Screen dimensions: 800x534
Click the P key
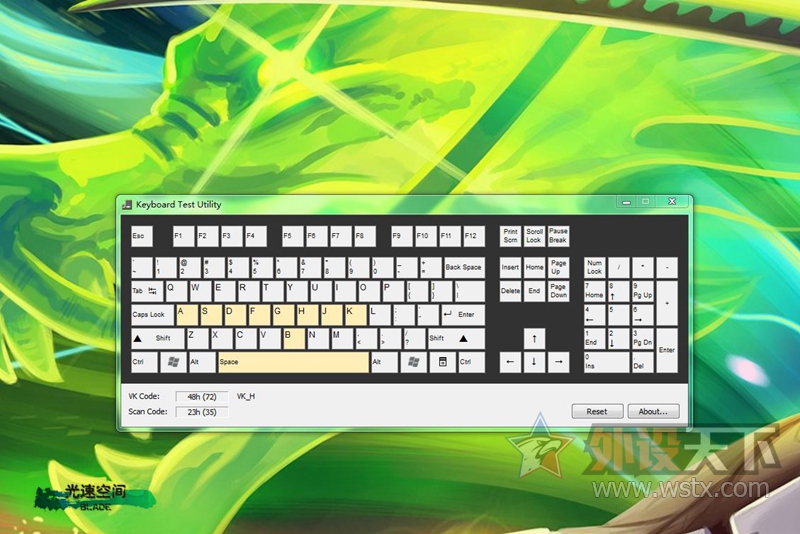coord(393,291)
